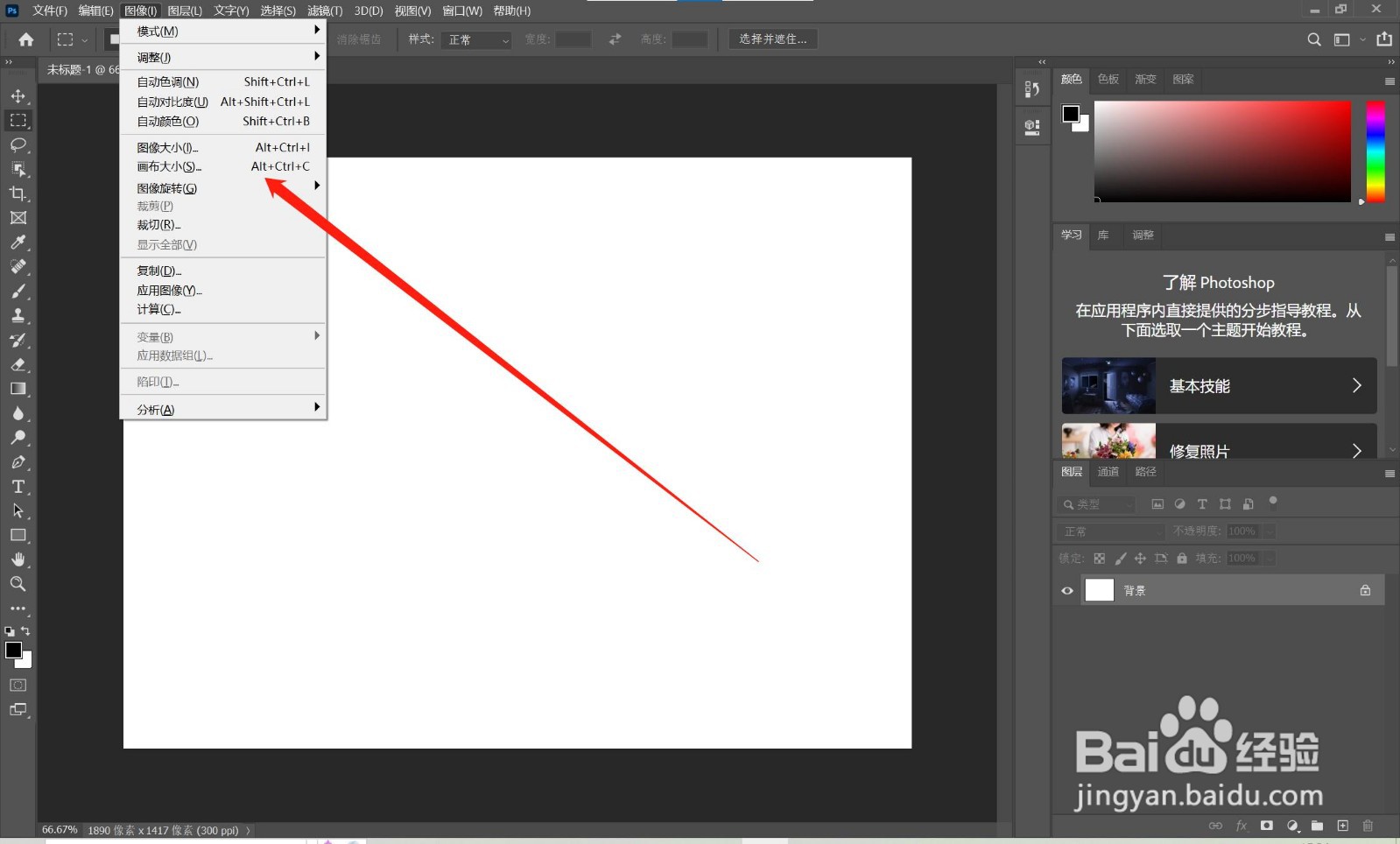The height and width of the screenshot is (844, 1400).
Task: Select the Lasso tool
Action: click(18, 144)
